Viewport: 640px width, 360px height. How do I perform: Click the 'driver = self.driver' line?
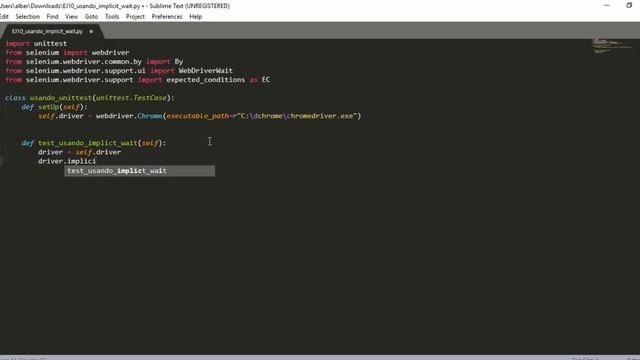coord(79,152)
